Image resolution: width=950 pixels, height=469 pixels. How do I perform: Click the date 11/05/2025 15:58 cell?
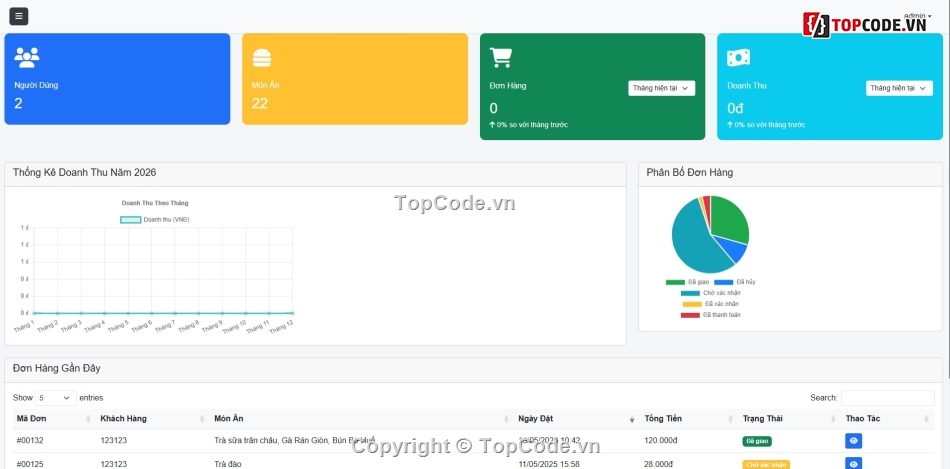549,464
